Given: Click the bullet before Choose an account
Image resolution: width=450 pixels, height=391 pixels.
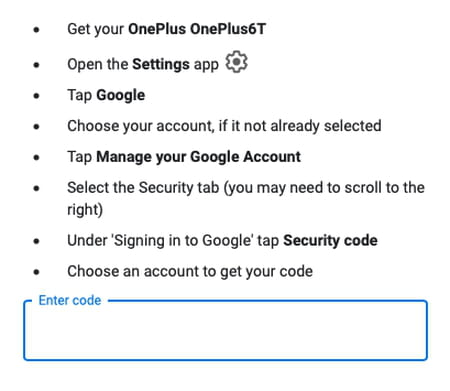Looking at the screenshot, I should tap(36, 272).
